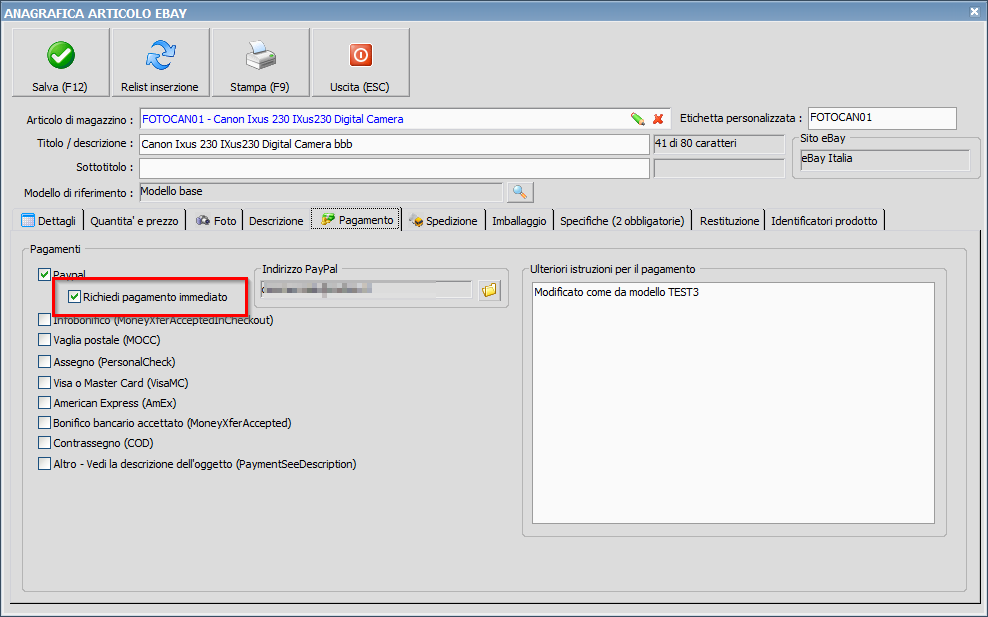Viewport: 988px width, 617px height.
Task: Click the green pencil edit icon for Articolo di magazzino
Action: tap(638, 119)
